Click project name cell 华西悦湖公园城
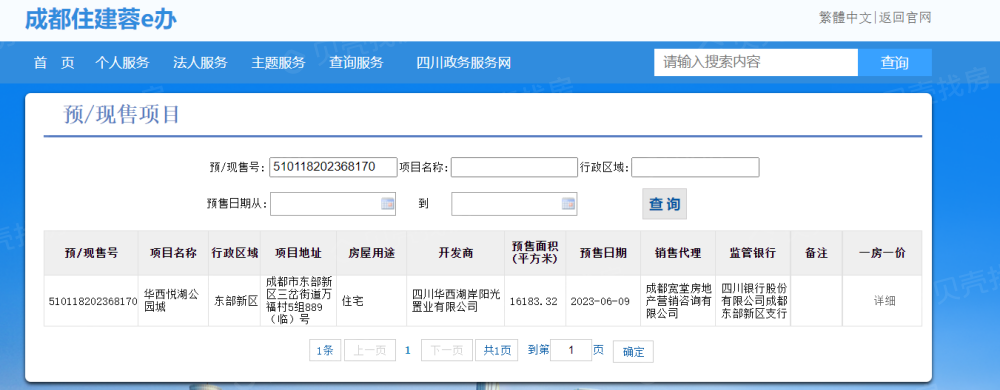 coord(172,301)
